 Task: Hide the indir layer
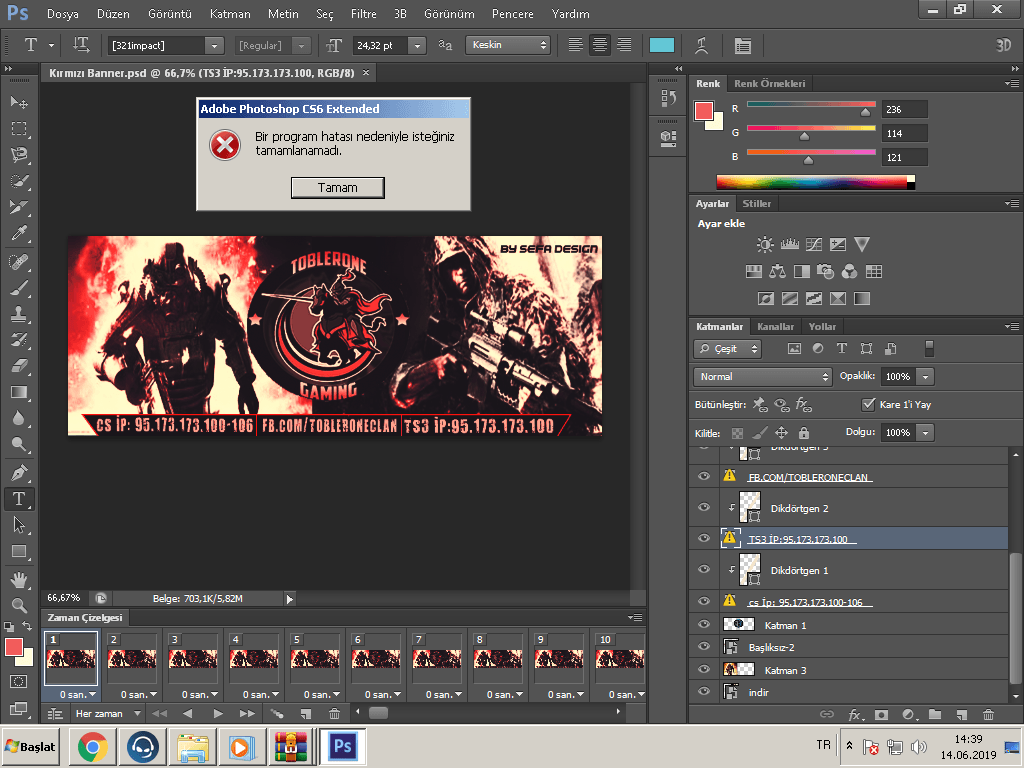click(x=703, y=692)
